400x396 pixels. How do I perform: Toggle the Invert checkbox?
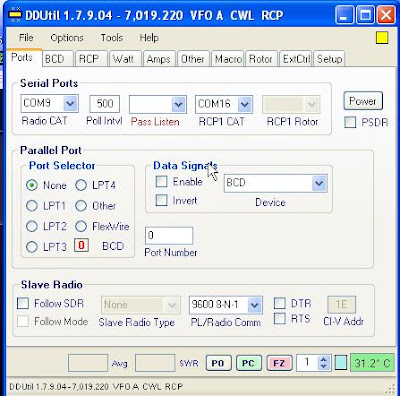tap(162, 200)
